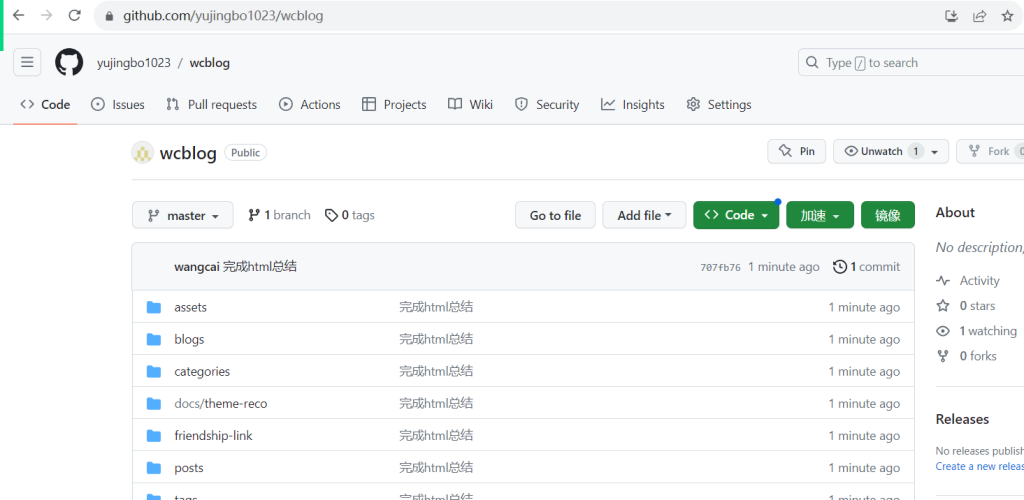Click the wangcai author name
1024x500 pixels.
coord(197,266)
